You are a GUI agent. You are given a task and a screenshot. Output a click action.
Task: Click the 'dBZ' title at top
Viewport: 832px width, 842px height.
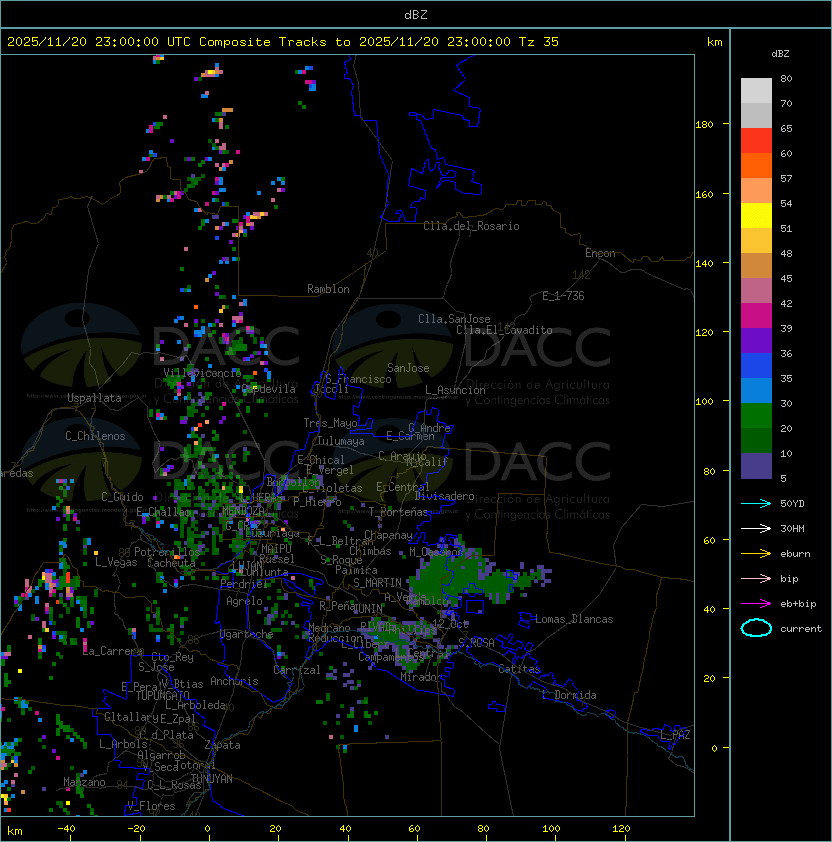416,14
